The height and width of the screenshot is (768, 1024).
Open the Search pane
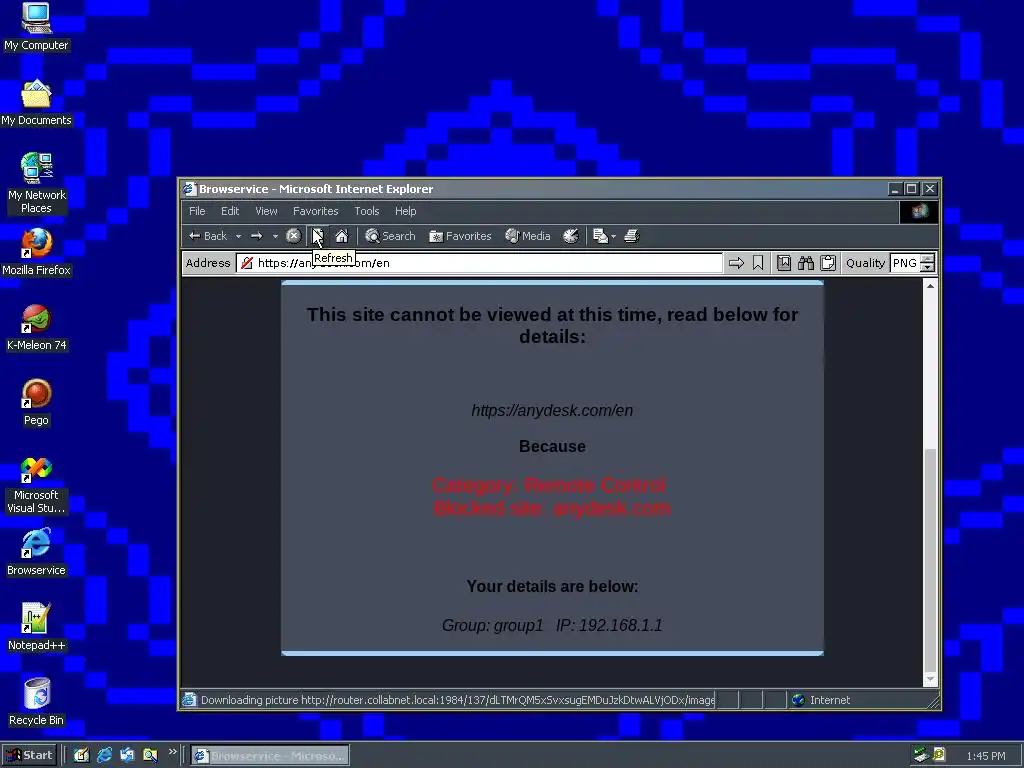[x=390, y=236]
